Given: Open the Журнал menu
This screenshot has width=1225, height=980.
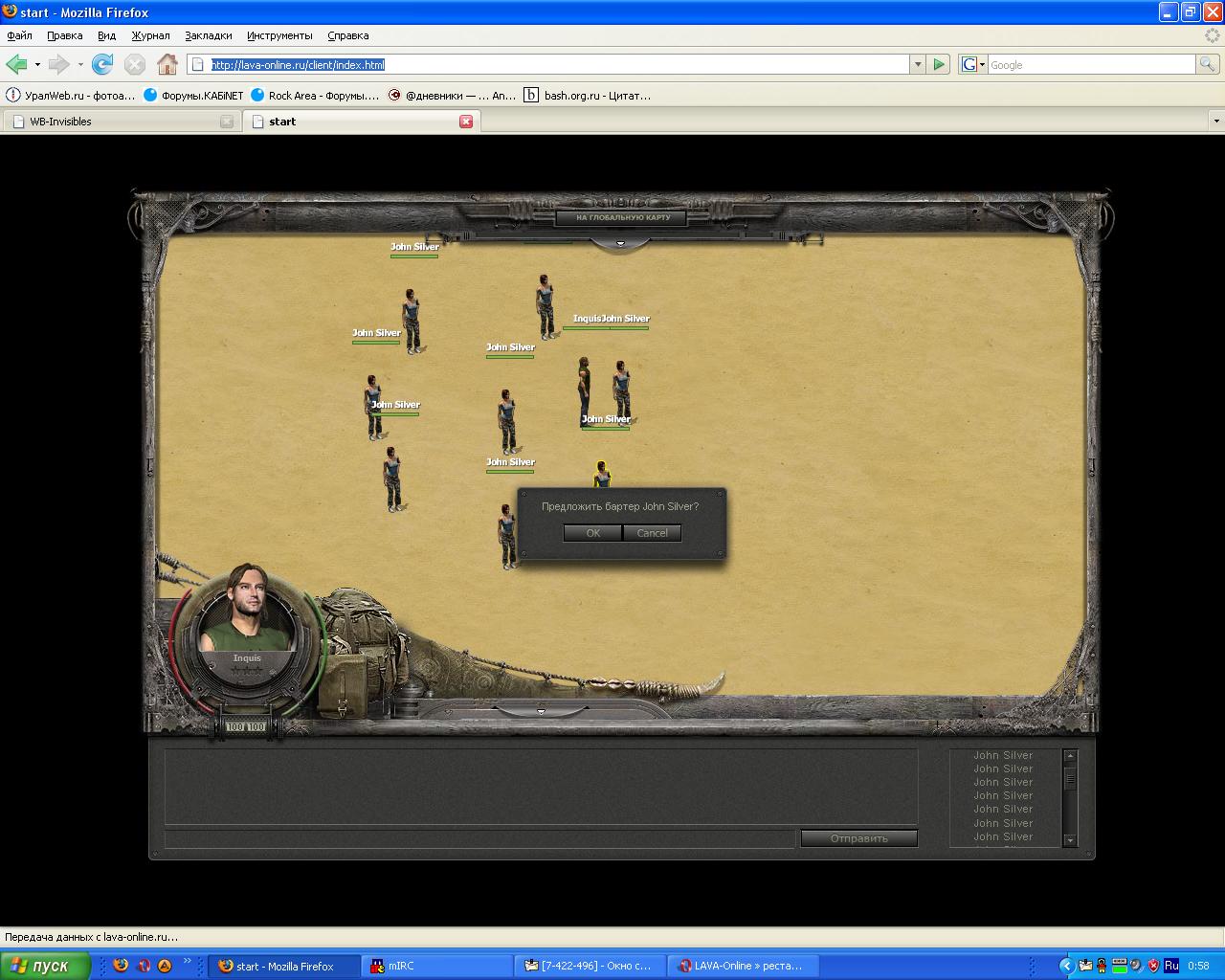Looking at the screenshot, I should click(x=150, y=35).
